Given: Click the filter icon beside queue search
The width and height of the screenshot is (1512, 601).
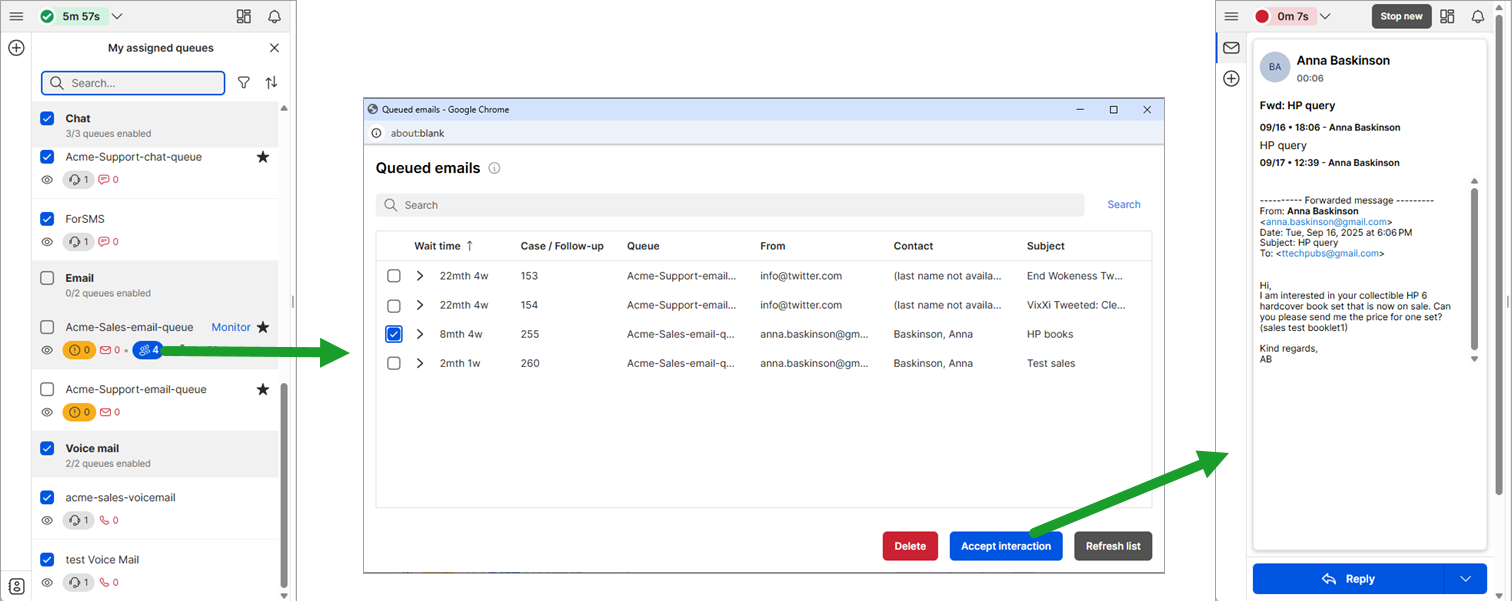Looking at the screenshot, I should coord(244,83).
